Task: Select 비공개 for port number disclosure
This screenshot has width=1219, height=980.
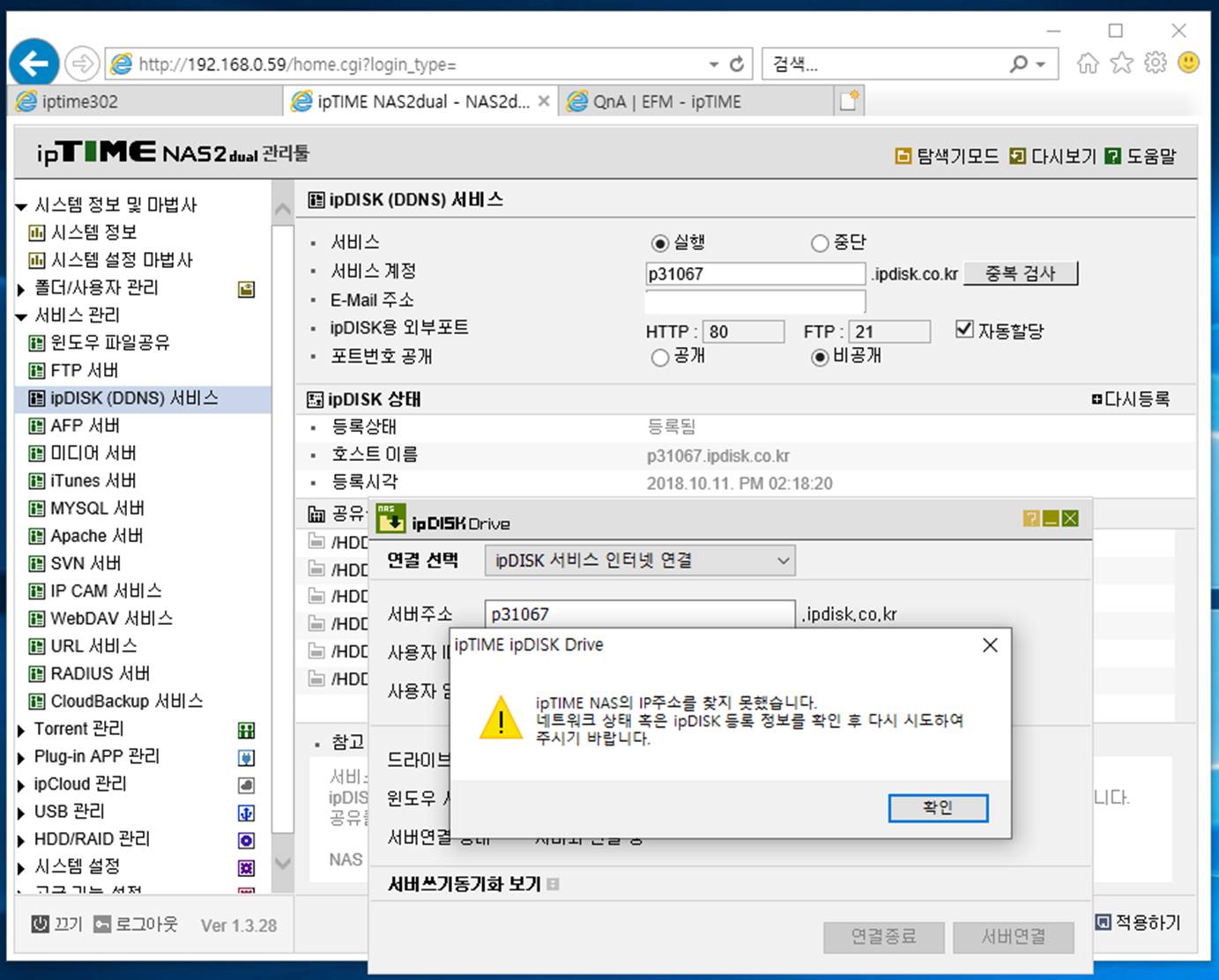Action: click(820, 358)
